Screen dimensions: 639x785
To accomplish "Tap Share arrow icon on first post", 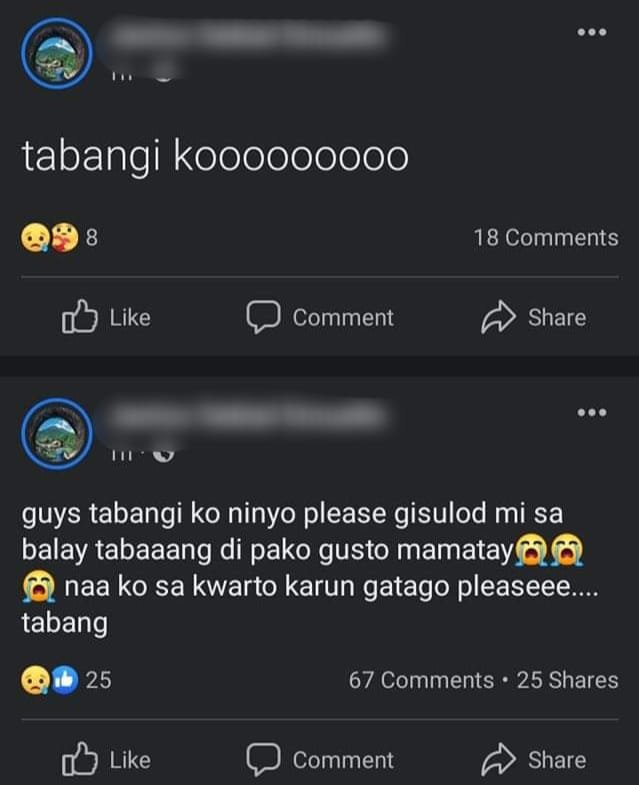I will 498,317.
